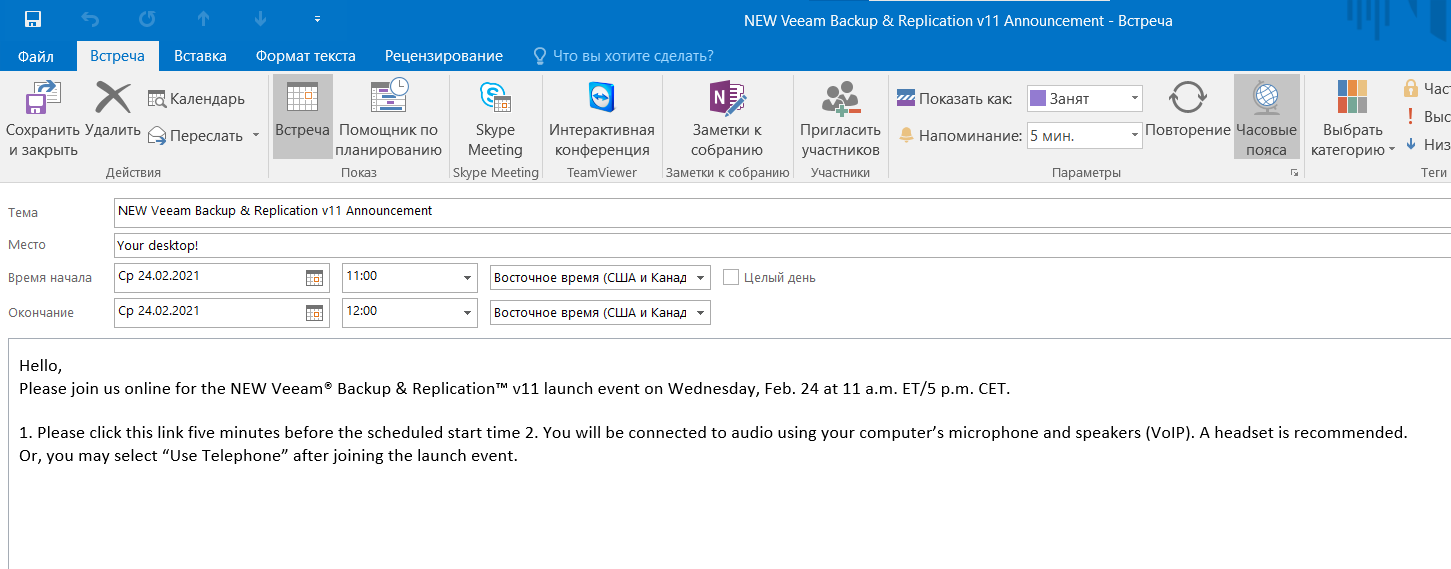Open the start time 11:00 dropdown

coord(467,278)
